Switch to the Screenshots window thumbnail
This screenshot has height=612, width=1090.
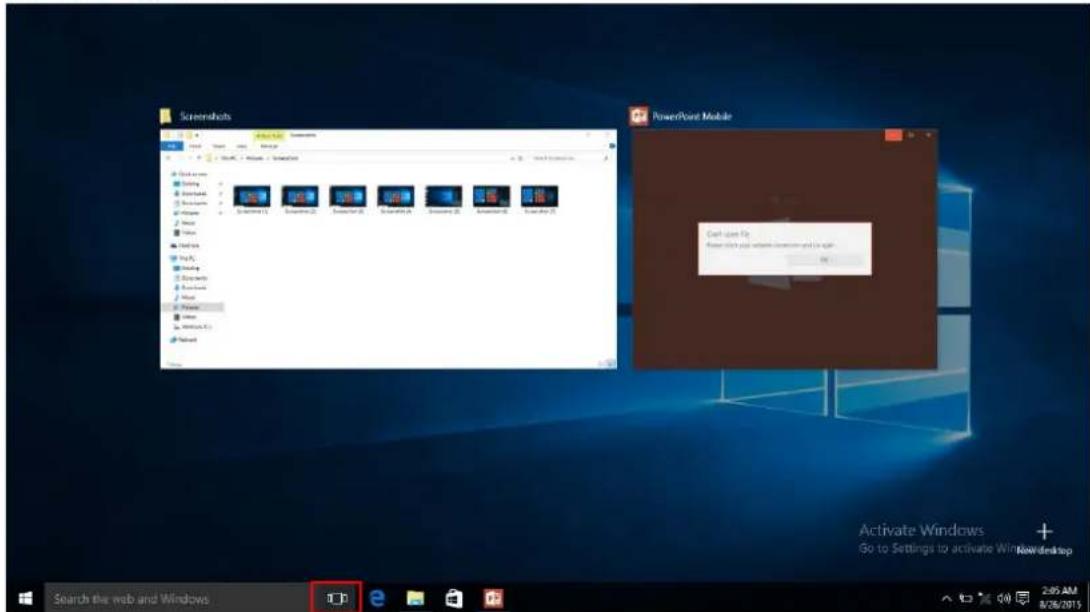tap(389, 248)
